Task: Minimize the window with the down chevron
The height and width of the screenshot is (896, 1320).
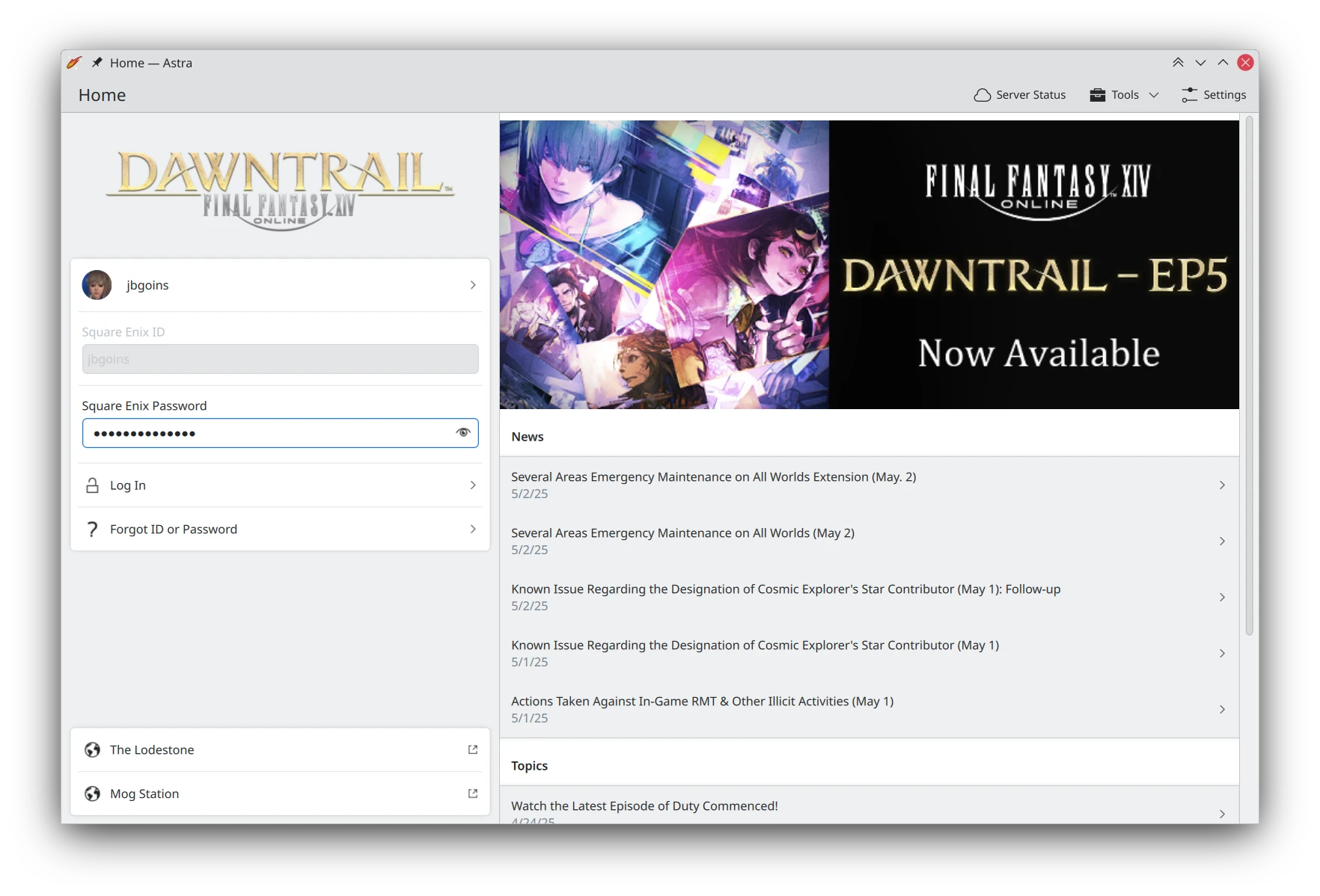Action: pyautogui.click(x=1200, y=63)
